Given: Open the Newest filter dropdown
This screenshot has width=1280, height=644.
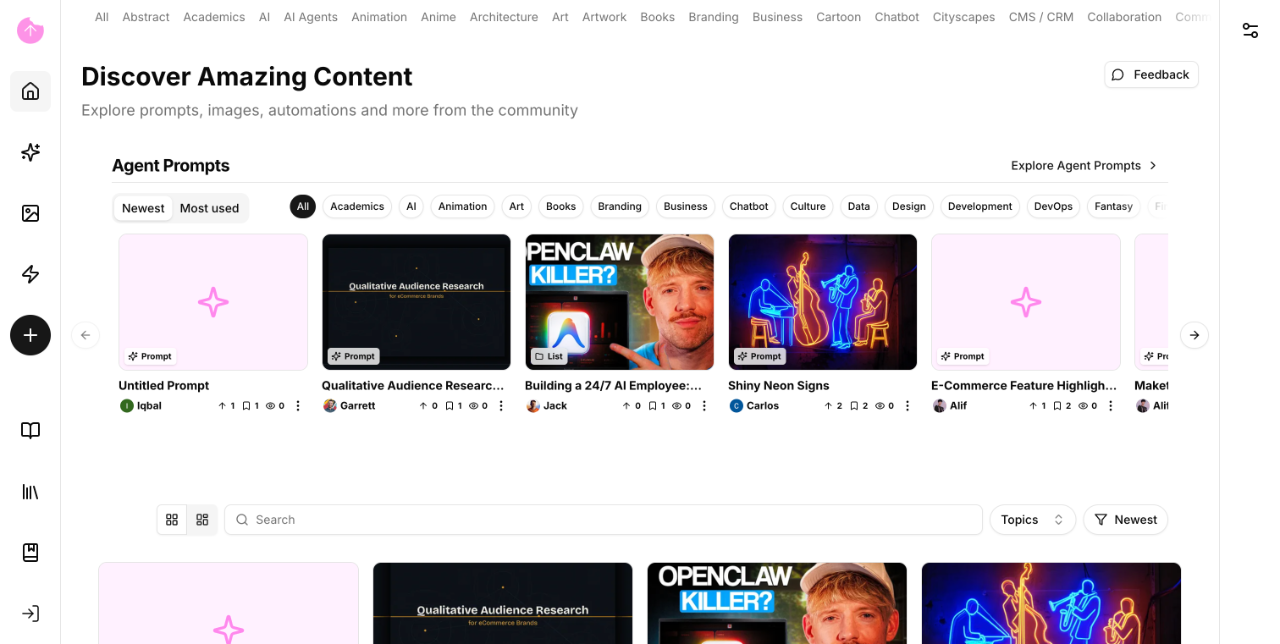Looking at the screenshot, I should pos(1125,520).
